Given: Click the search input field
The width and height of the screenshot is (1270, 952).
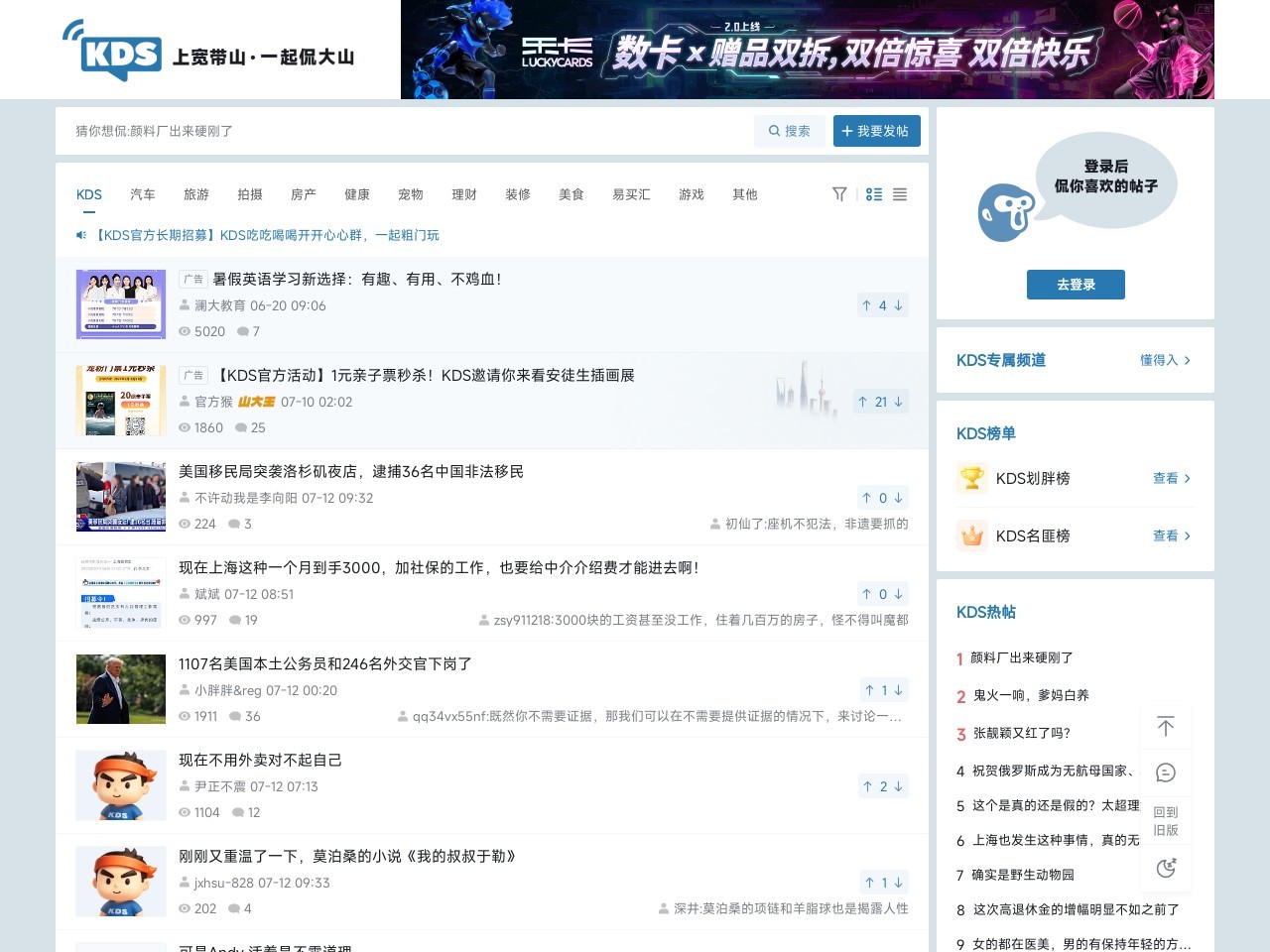Looking at the screenshot, I should (x=407, y=131).
